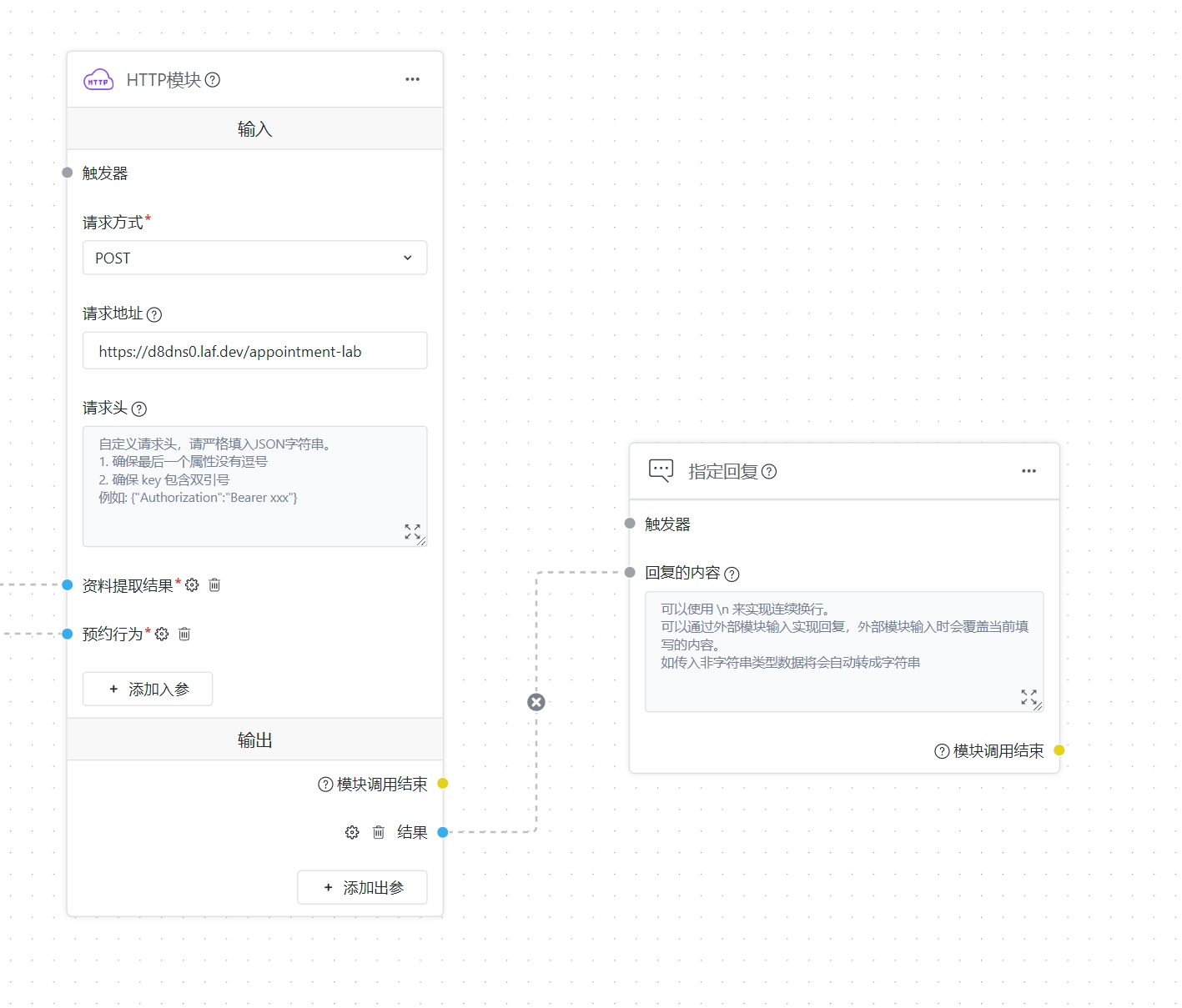The image size is (1182, 1008).
Task: Expand the 回复的内容 textarea to fullscreen
Action: pyautogui.click(x=1029, y=697)
